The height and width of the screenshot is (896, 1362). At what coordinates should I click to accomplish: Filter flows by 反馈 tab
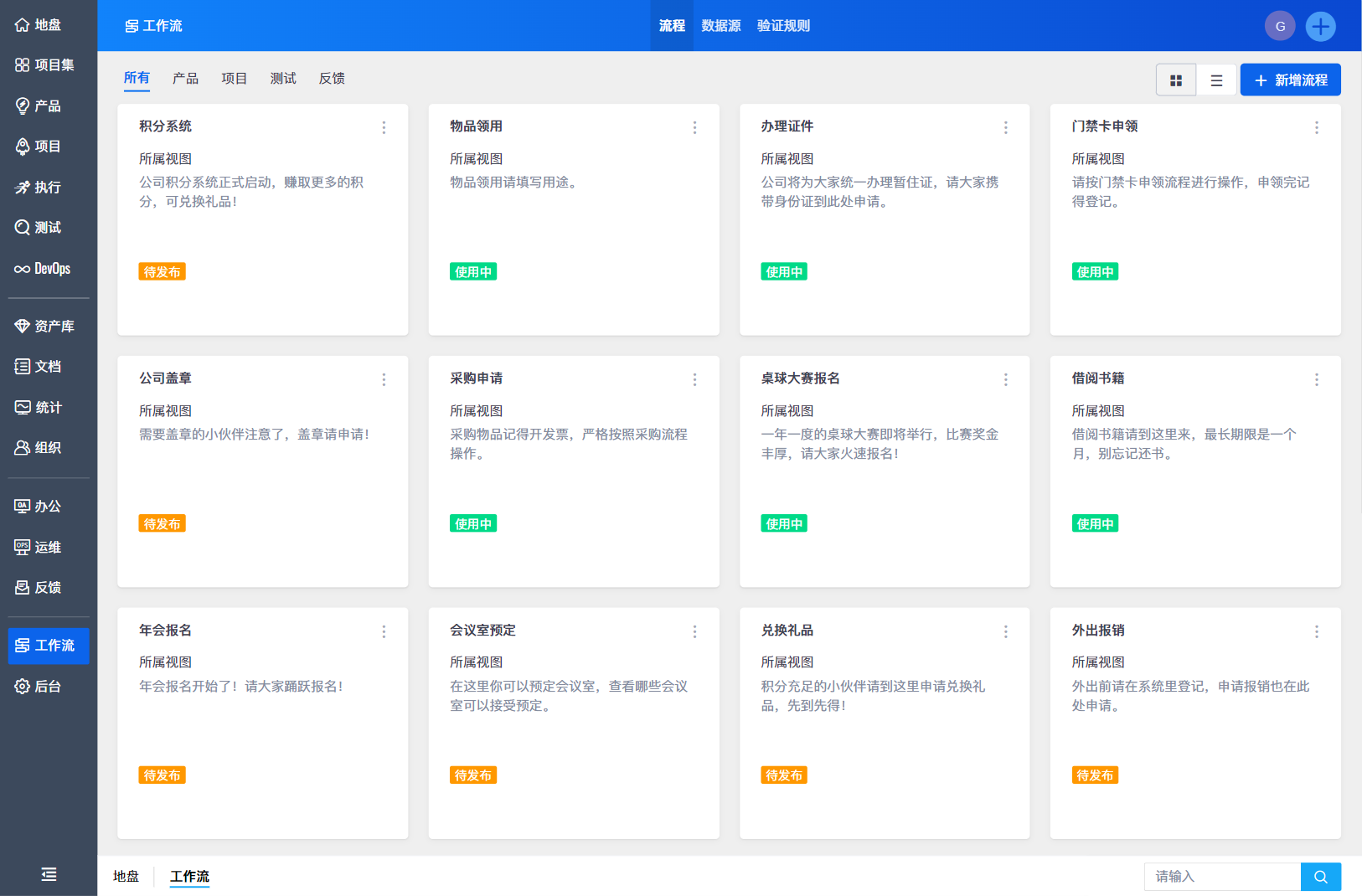pos(332,78)
